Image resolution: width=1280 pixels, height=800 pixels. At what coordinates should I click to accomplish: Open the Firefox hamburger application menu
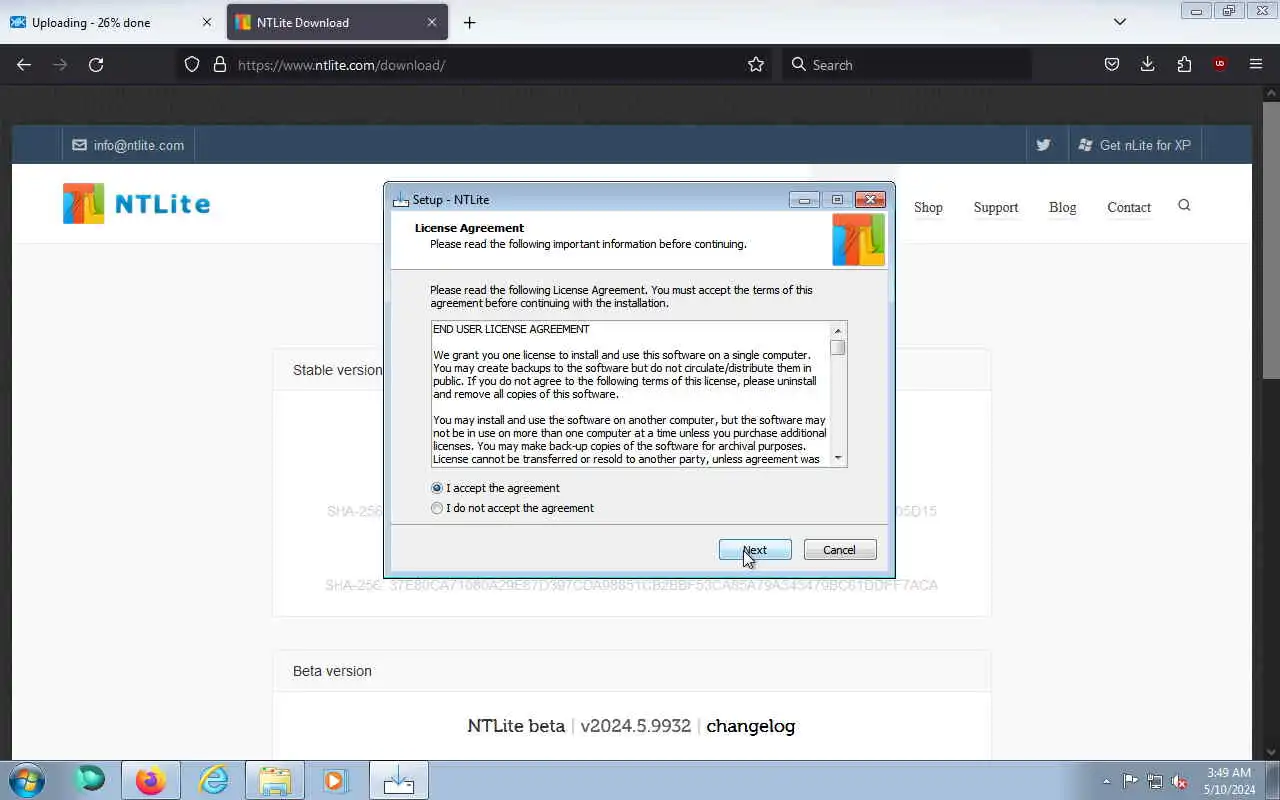(1256, 64)
